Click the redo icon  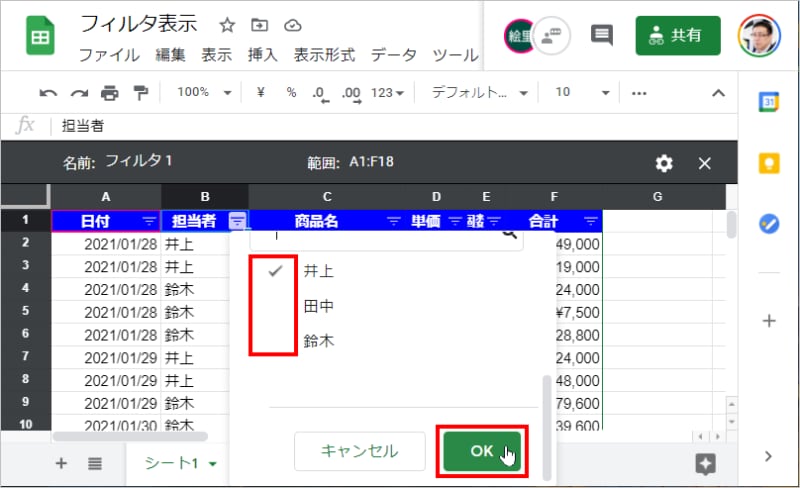79,93
